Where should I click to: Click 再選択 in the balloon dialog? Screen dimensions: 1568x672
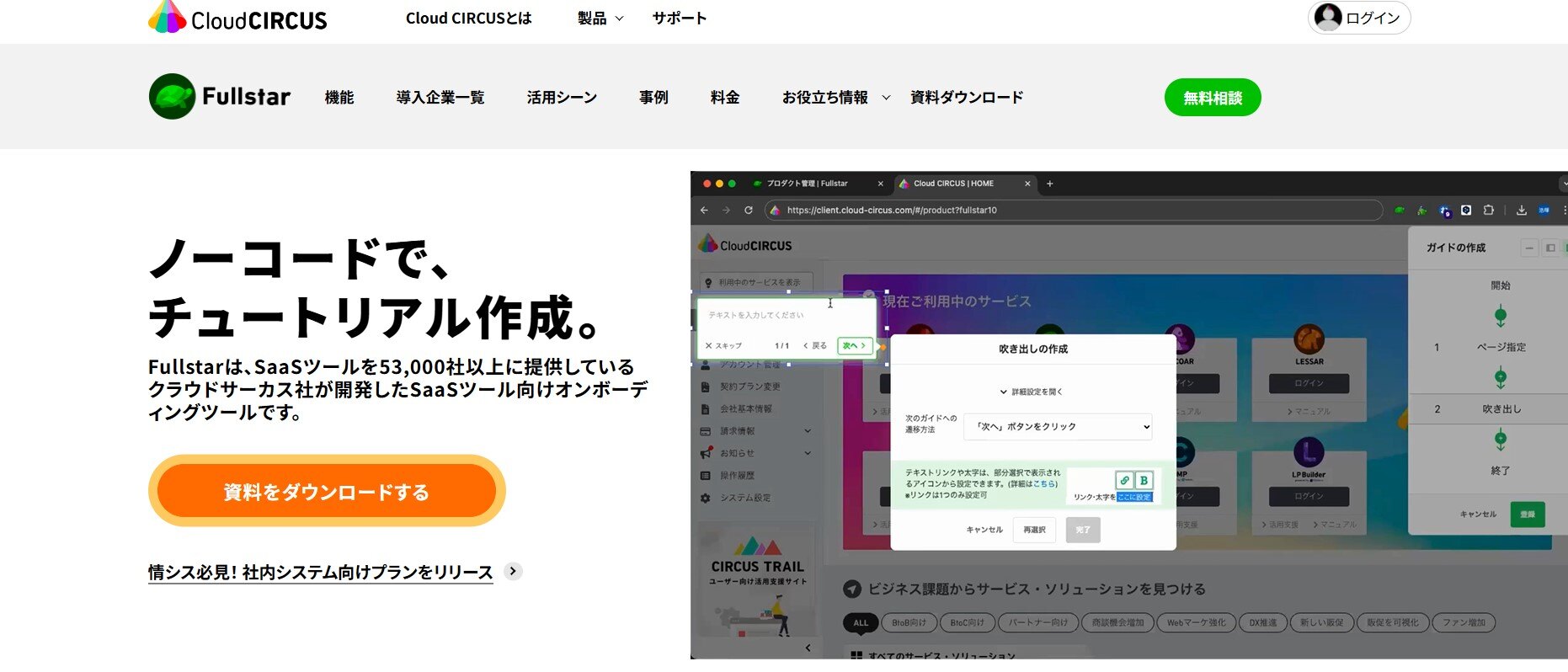[1034, 530]
